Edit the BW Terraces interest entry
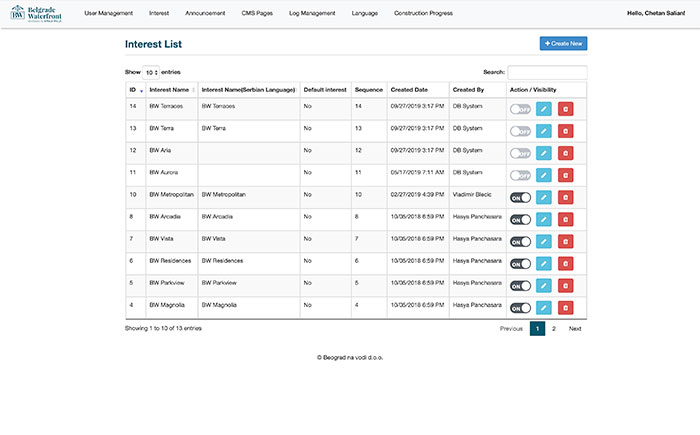Screen dimensions: 700x435 point(543,109)
